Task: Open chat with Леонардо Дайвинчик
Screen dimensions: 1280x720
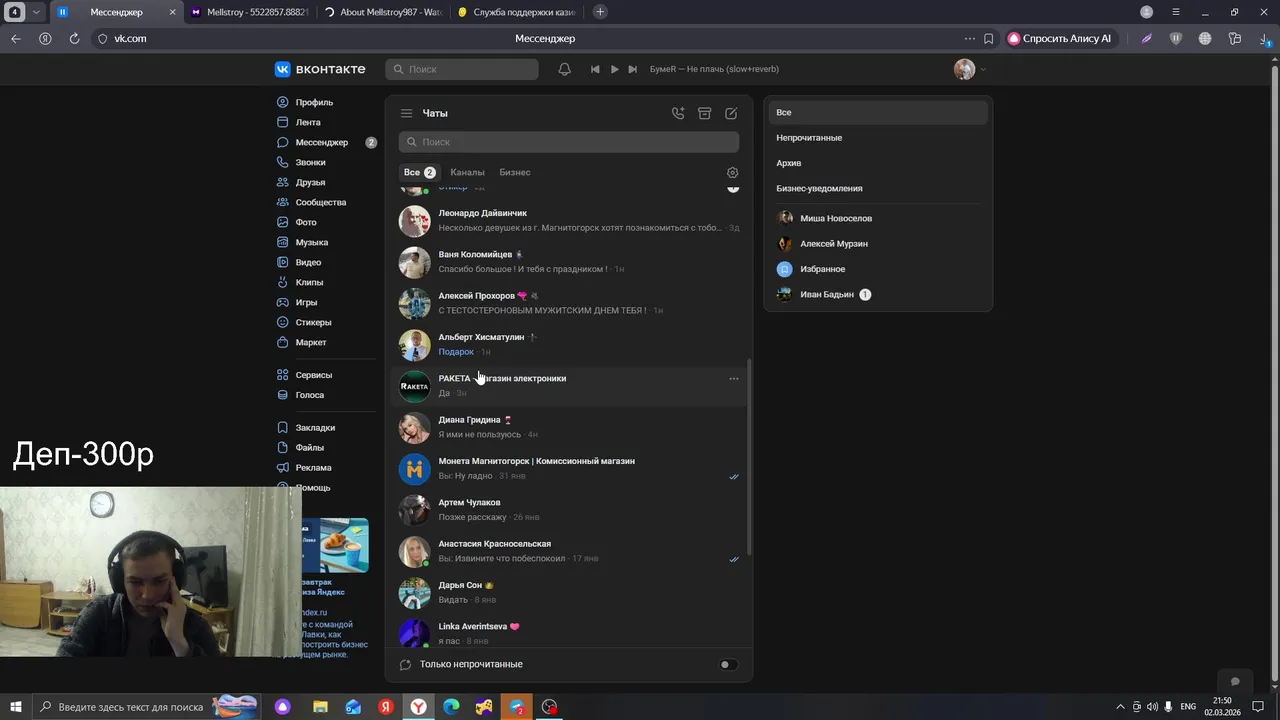Action: 569,220
